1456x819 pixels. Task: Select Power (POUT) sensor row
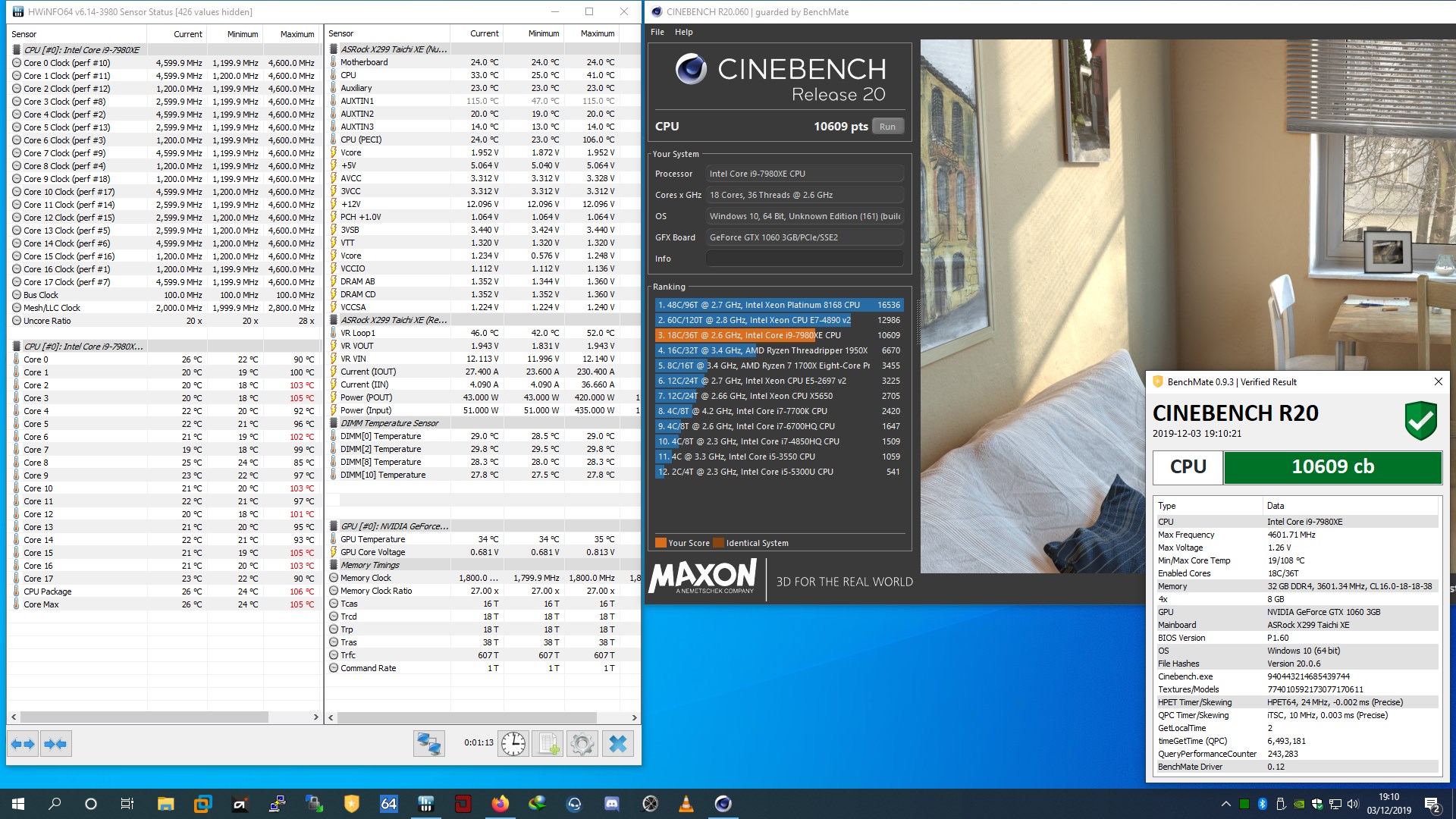[x=482, y=397]
